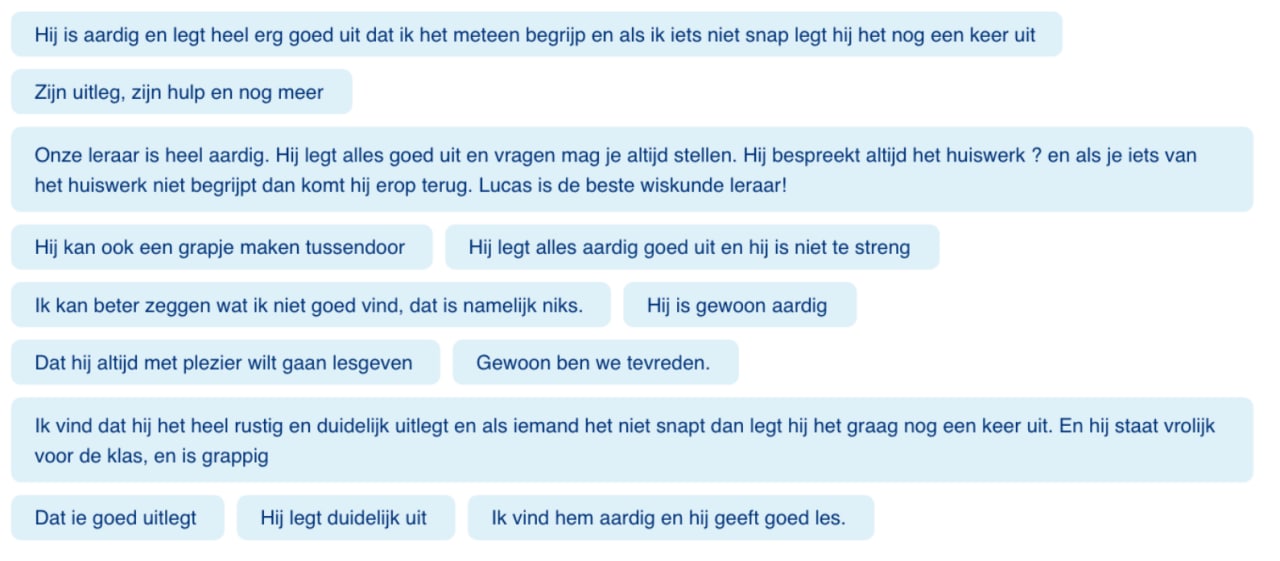Click the 'Dat ie goed uitlegt' bubble
The image size is (1280, 561).
tap(116, 518)
